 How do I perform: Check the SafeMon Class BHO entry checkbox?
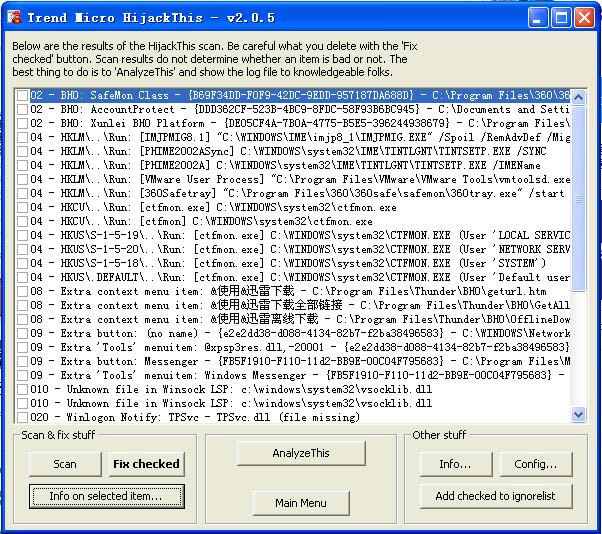[x=23, y=95]
